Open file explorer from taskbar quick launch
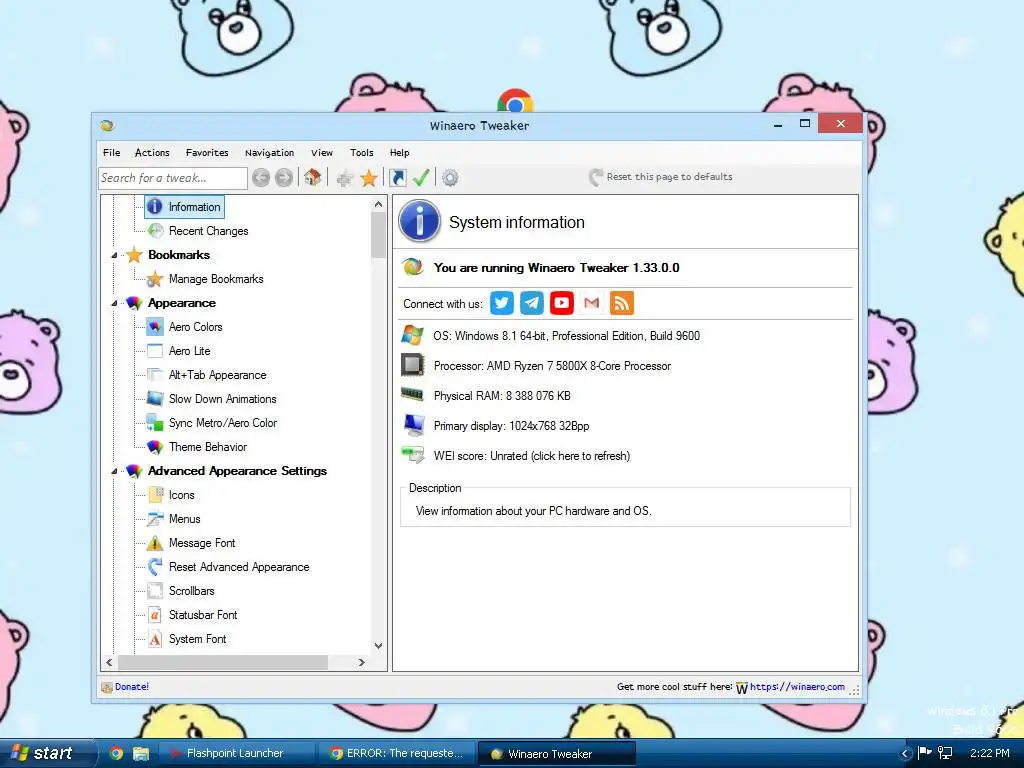1024x768 pixels. tap(141, 753)
